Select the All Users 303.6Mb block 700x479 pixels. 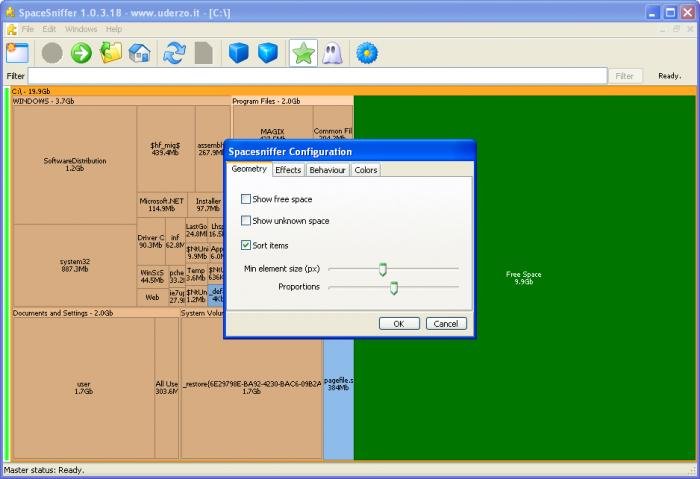(x=167, y=387)
